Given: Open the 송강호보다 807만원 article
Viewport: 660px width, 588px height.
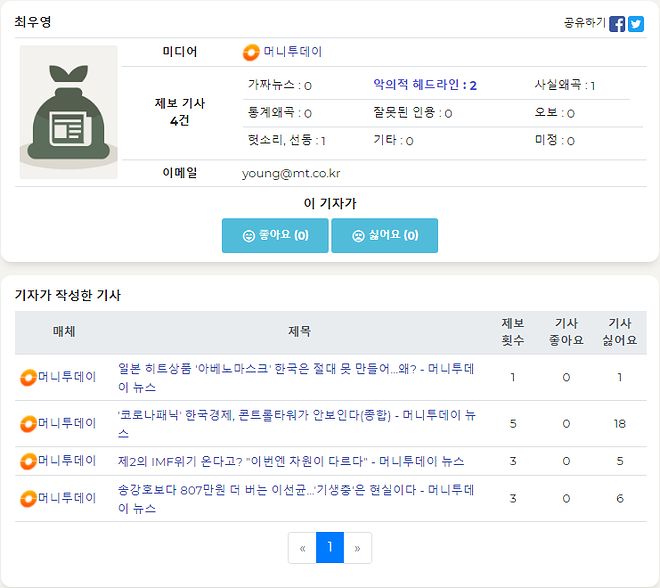Looking at the screenshot, I should tap(296, 499).
